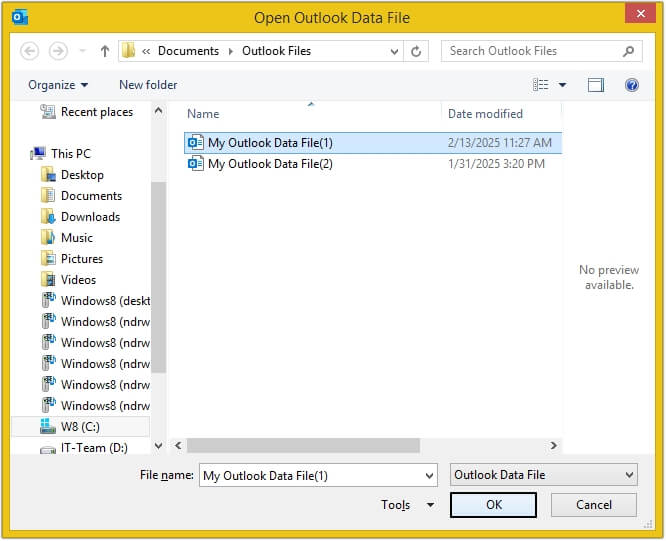Image resolution: width=666 pixels, height=541 pixels.
Task: Click the horizontal scrollbar thumb
Action: [x=303, y=445]
